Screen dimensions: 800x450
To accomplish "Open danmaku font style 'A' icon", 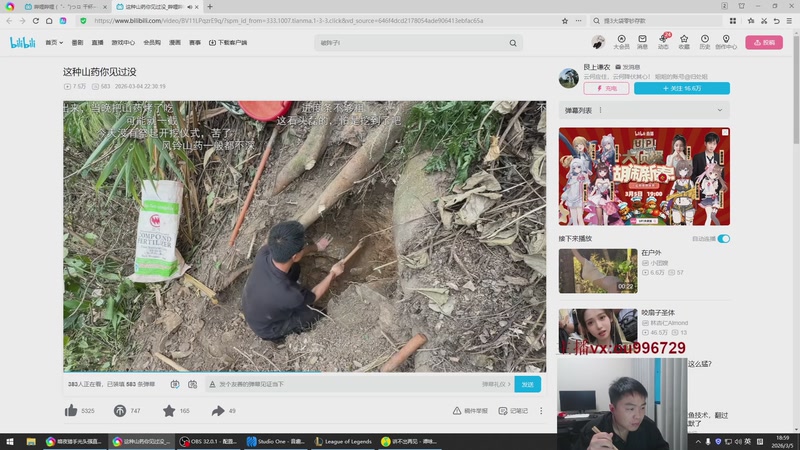I will tap(212, 384).
